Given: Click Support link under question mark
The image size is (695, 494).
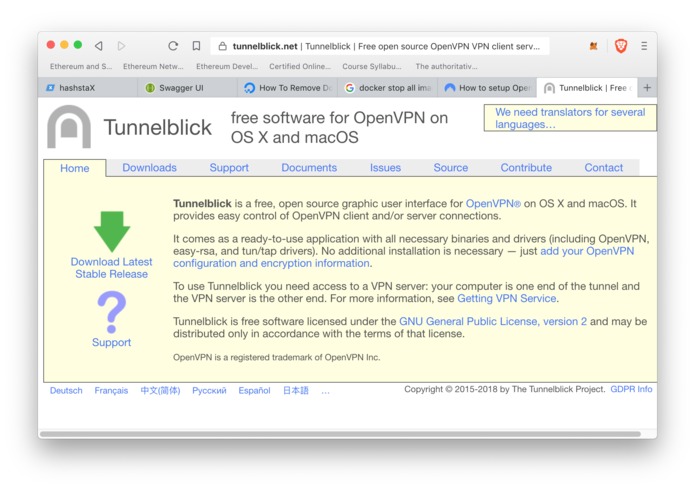Looking at the screenshot, I should tap(111, 342).
